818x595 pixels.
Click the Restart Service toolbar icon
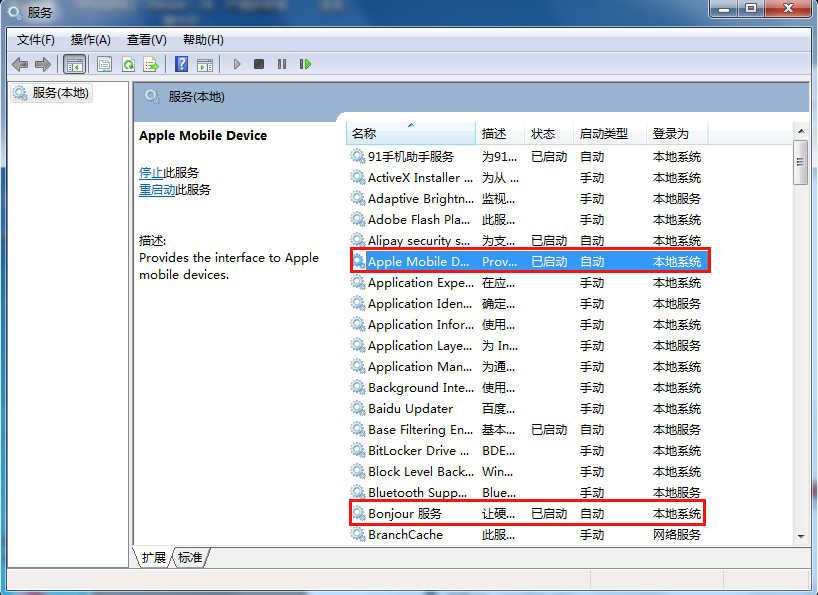pos(305,64)
